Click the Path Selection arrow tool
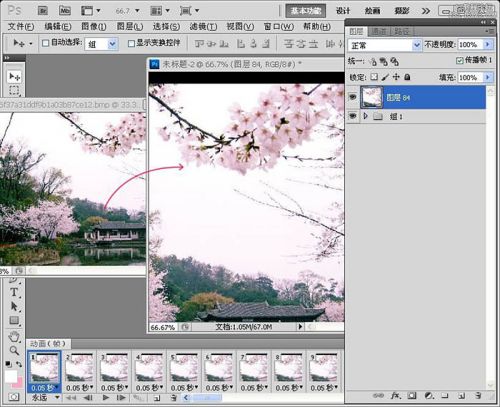Screen dimensions: 500x407 pos(14,306)
